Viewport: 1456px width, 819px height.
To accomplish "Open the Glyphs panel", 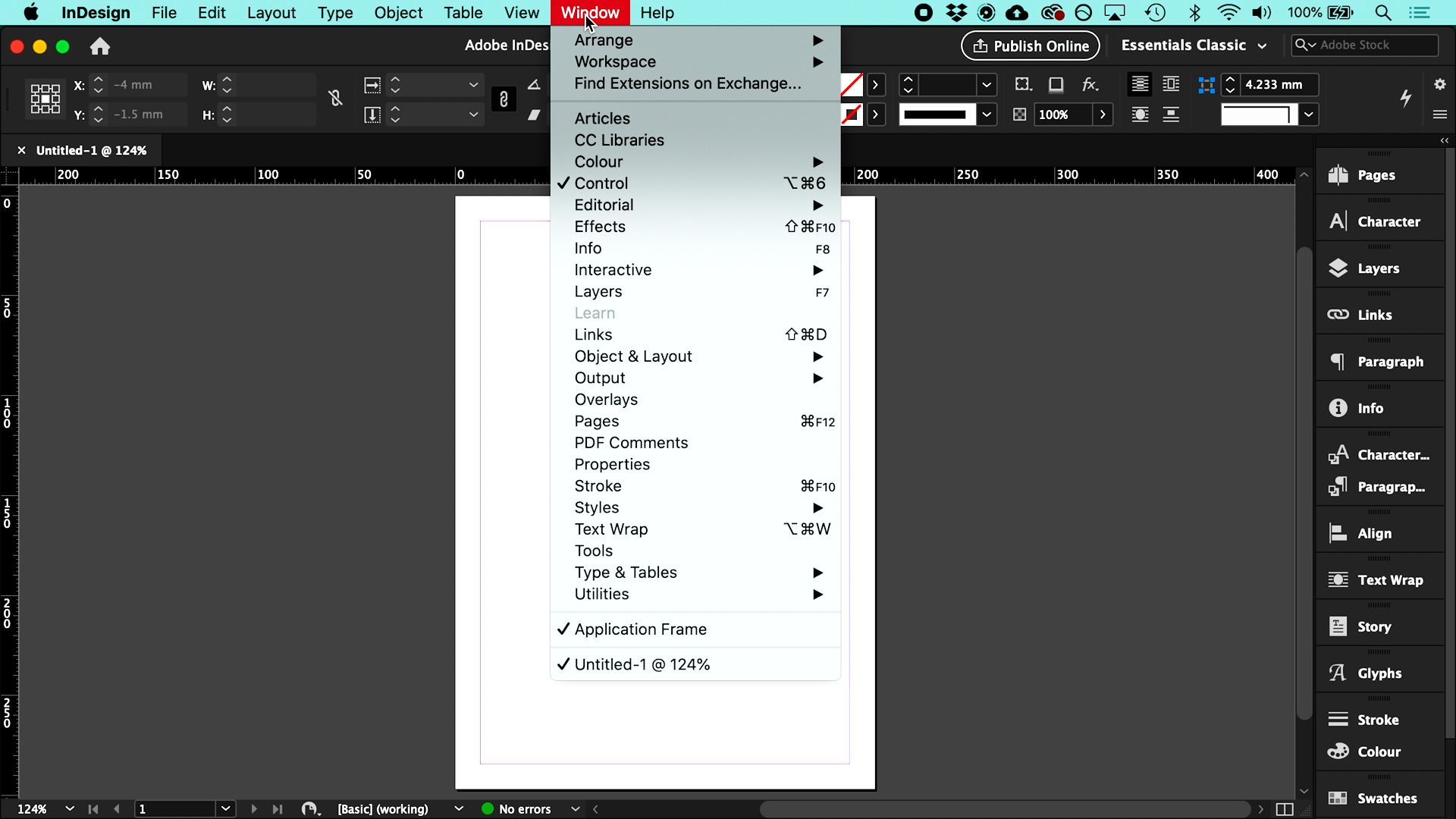I will 1379,672.
